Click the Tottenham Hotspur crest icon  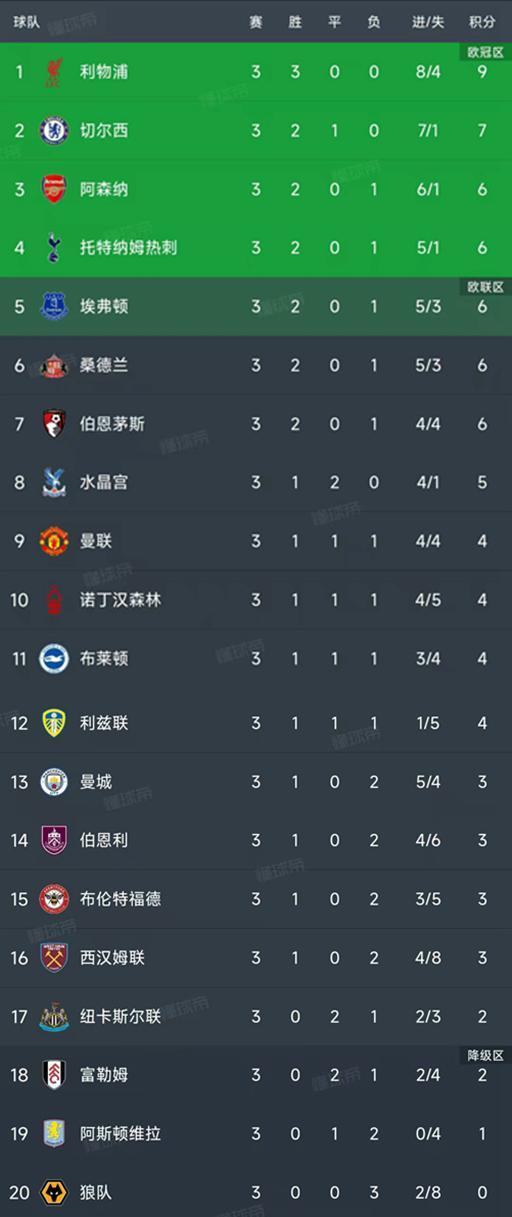(53, 247)
